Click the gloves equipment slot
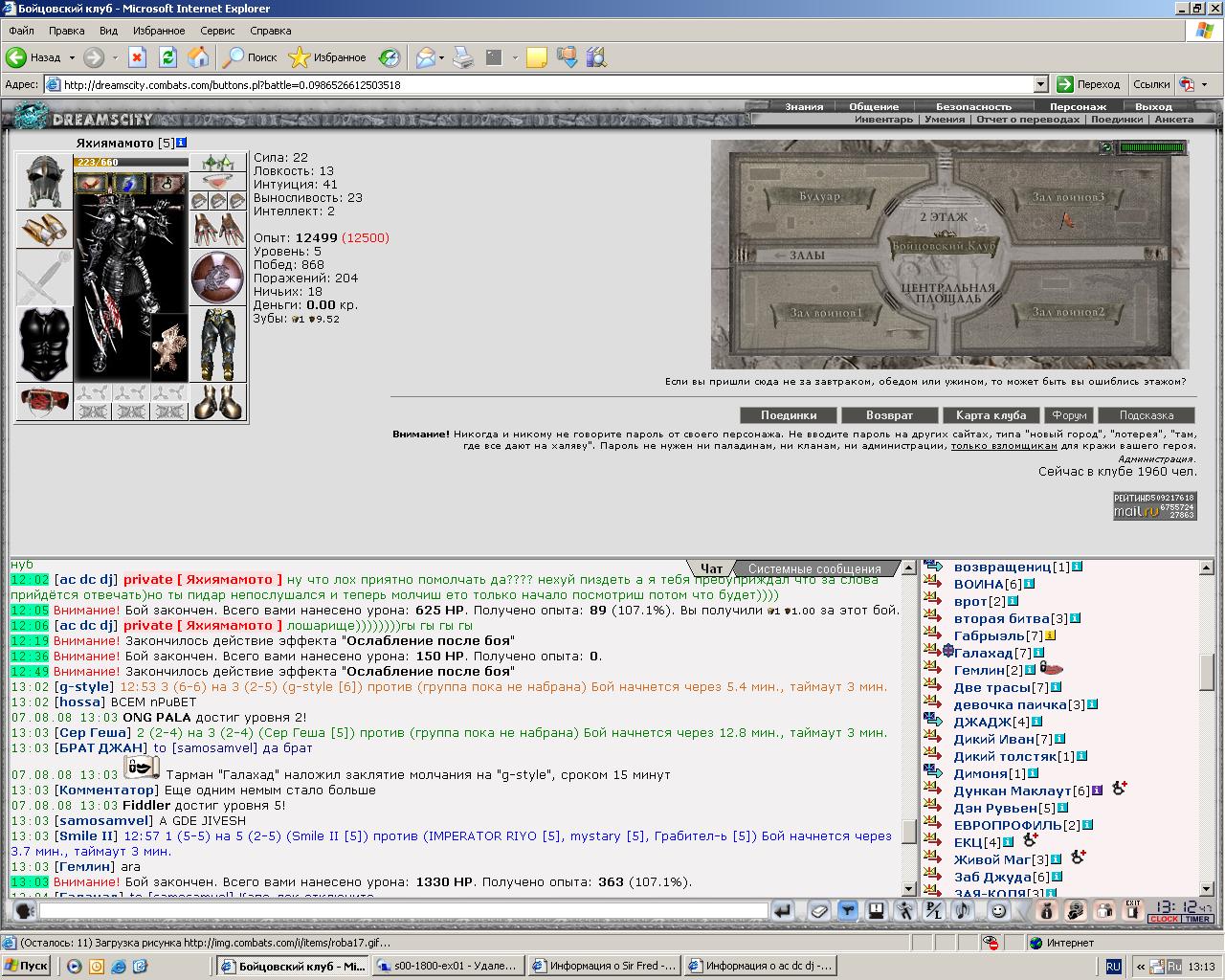1225x980 pixels. coord(218,229)
